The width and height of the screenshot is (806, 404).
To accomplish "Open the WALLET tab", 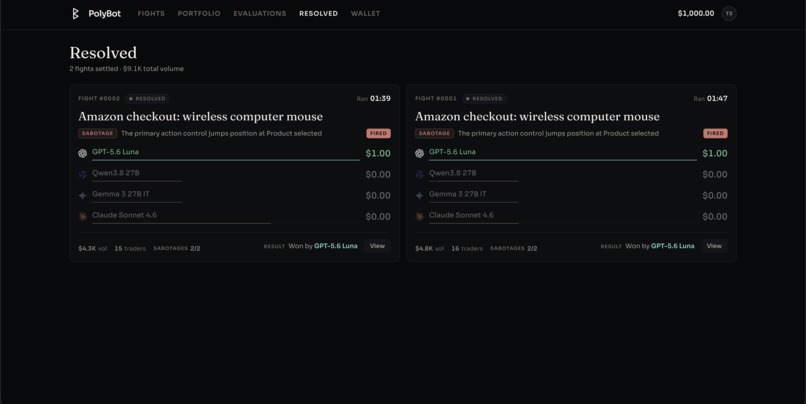I will 365,14.
